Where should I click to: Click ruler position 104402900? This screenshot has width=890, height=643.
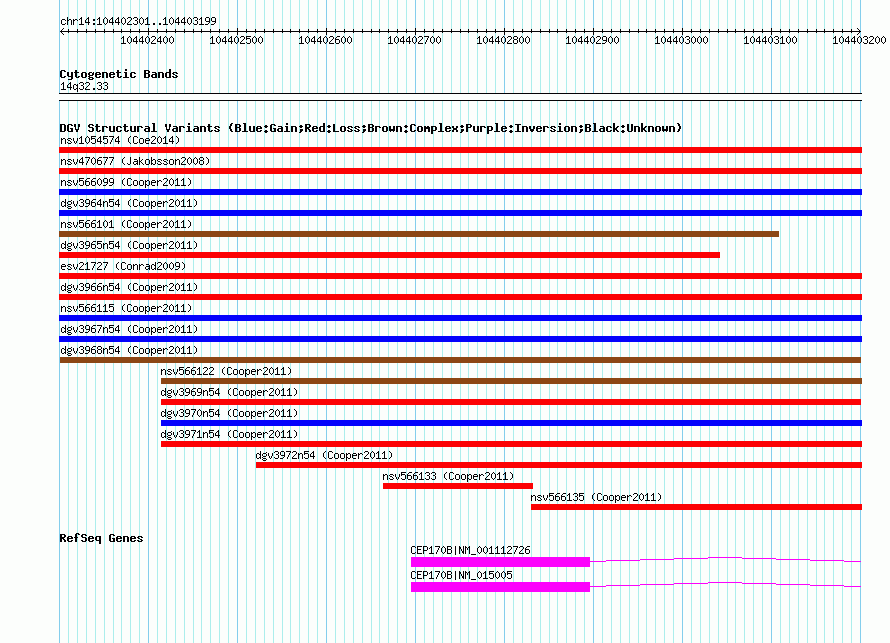(593, 40)
